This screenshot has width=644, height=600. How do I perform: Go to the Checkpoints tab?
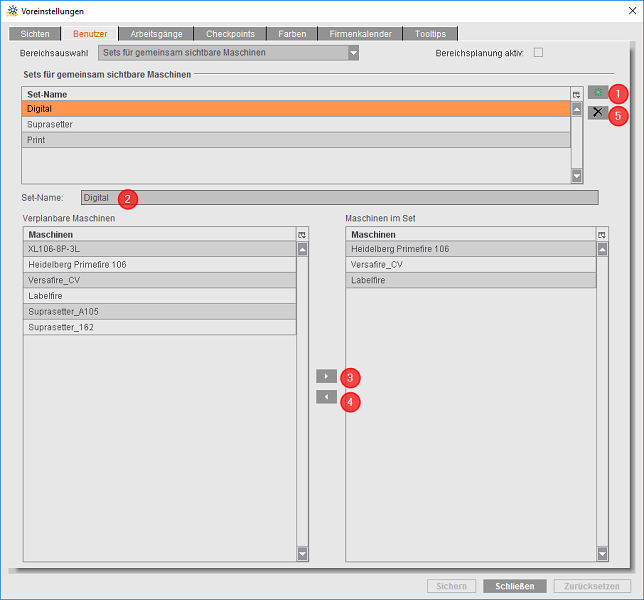(230, 34)
